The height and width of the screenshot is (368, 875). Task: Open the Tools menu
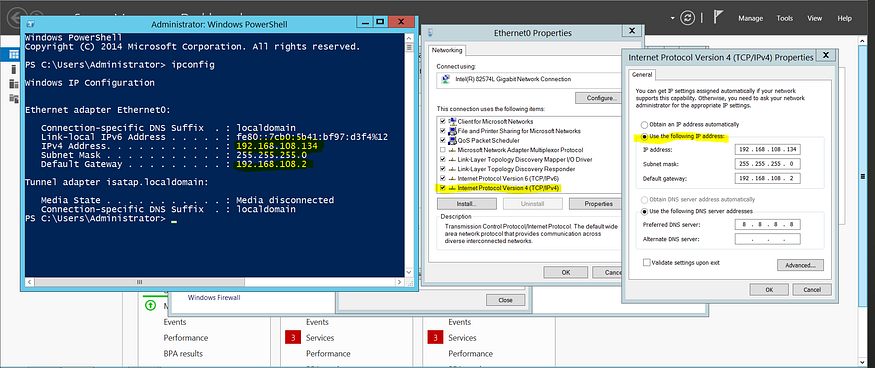click(x=785, y=18)
